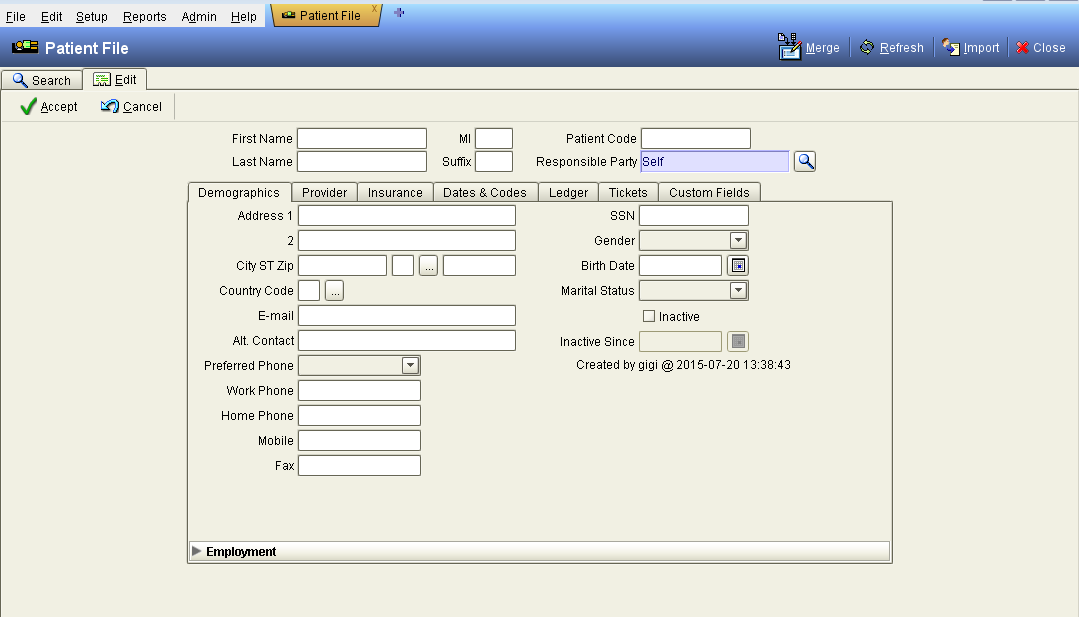Open the Preferred Phone dropdown
The width and height of the screenshot is (1079, 617).
[408, 365]
